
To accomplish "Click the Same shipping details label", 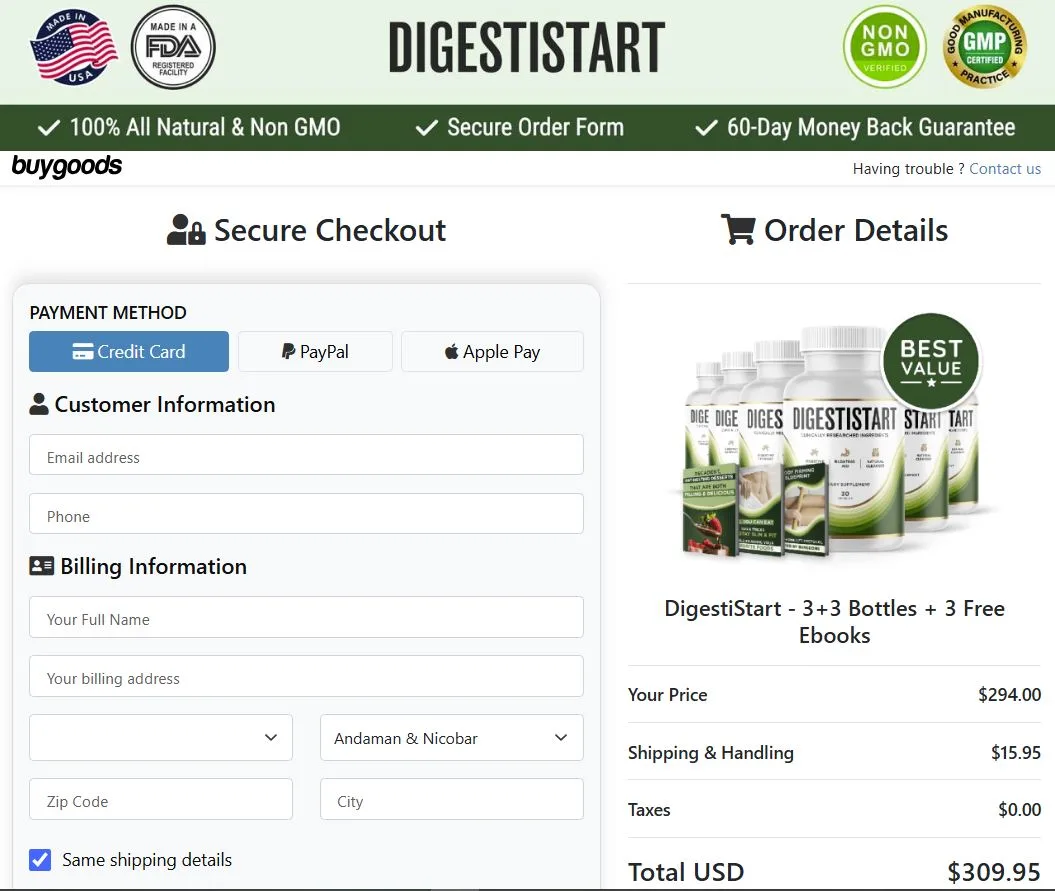I will 147,859.
